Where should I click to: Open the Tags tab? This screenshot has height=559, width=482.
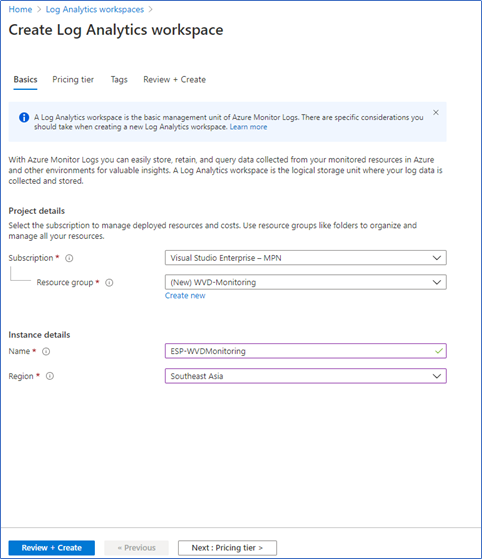coord(119,80)
